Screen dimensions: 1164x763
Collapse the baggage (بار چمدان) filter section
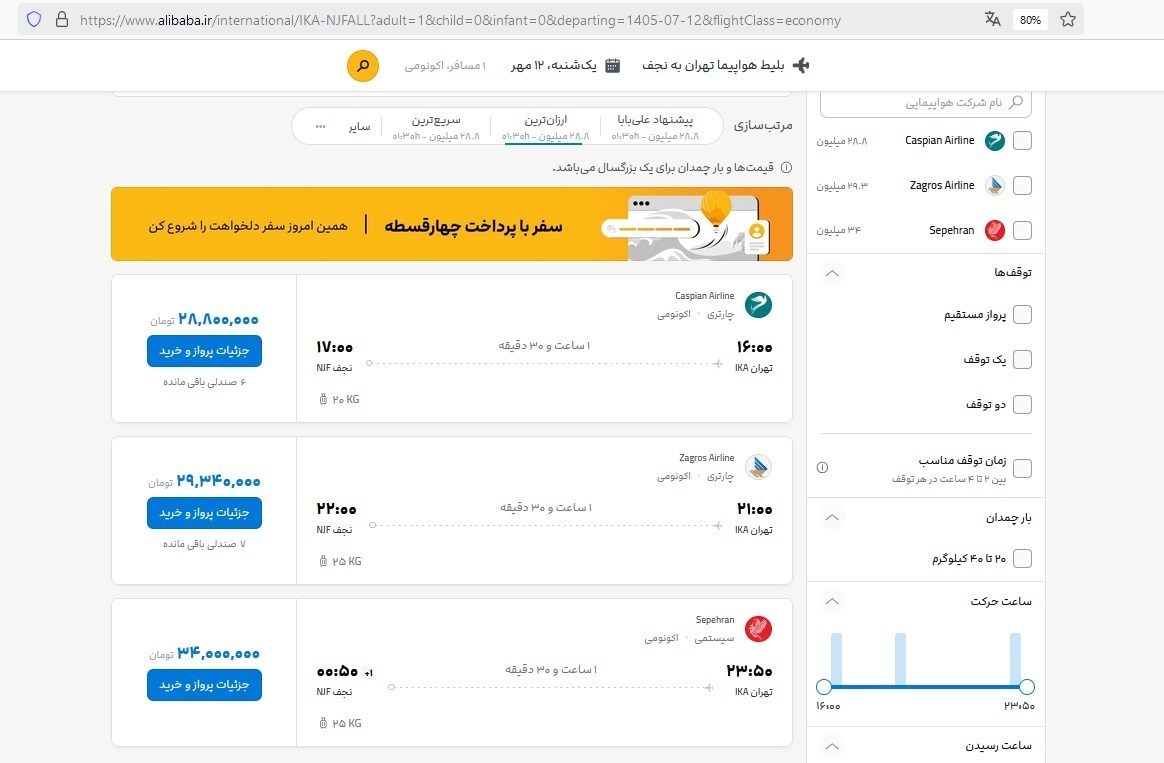coord(832,517)
